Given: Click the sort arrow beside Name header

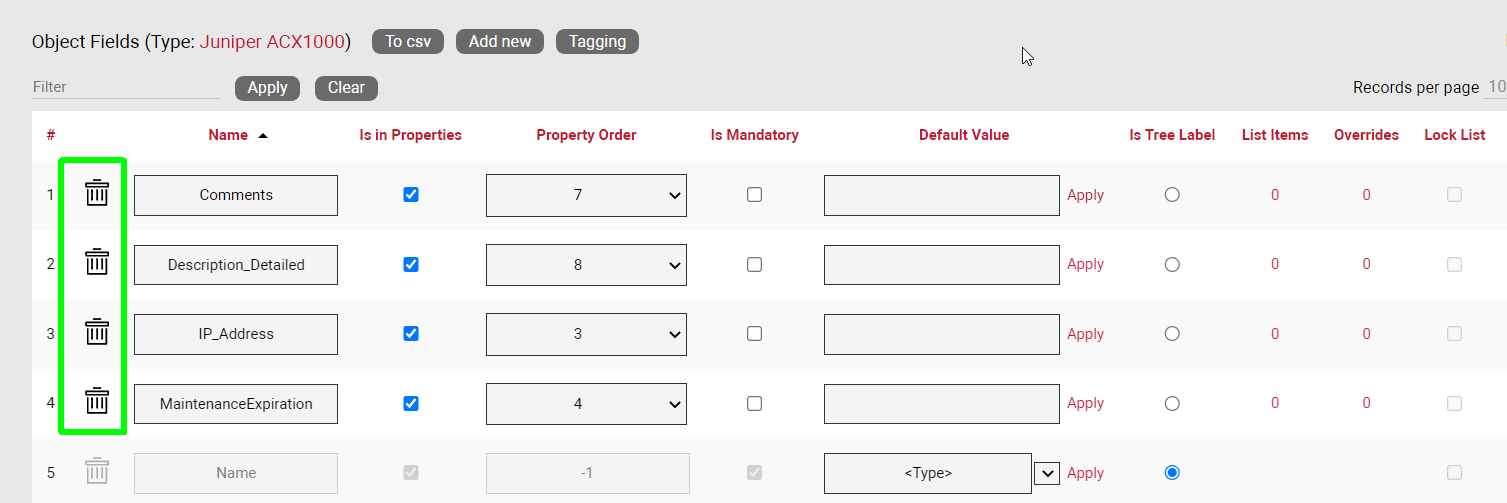Looking at the screenshot, I should pyautogui.click(x=263, y=136).
